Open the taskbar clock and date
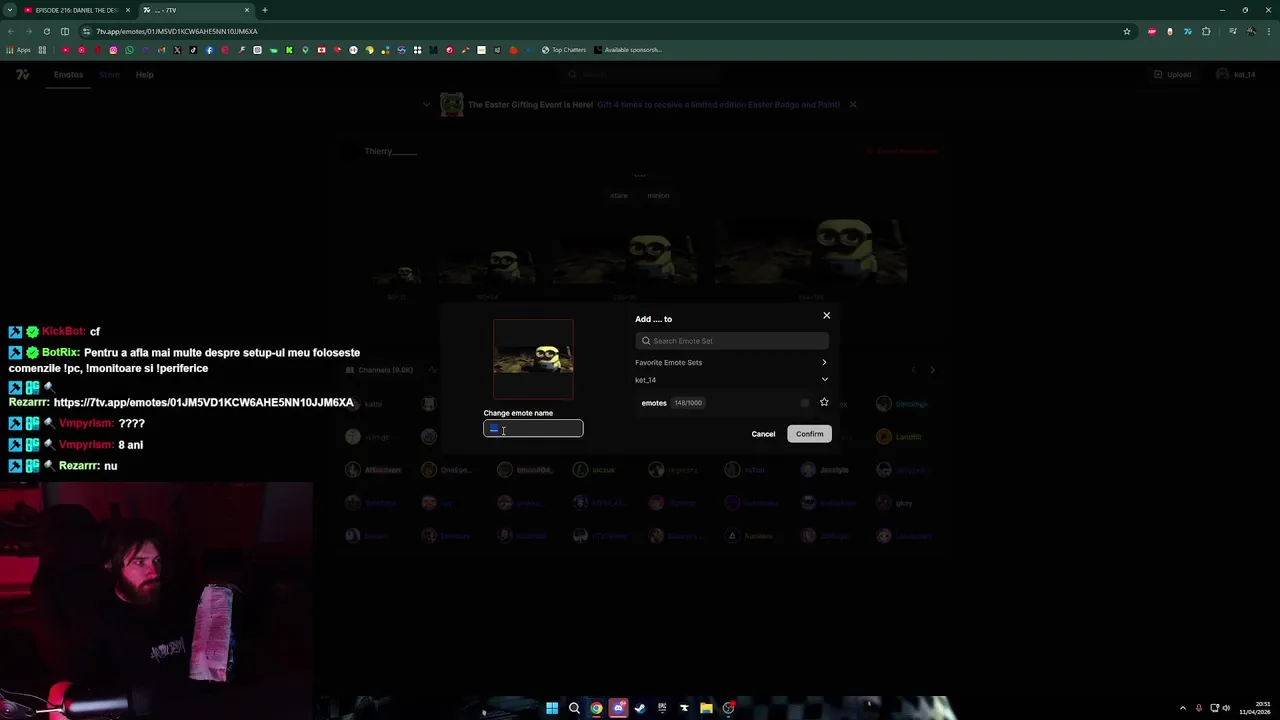The image size is (1280, 720). pos(1255,708)
